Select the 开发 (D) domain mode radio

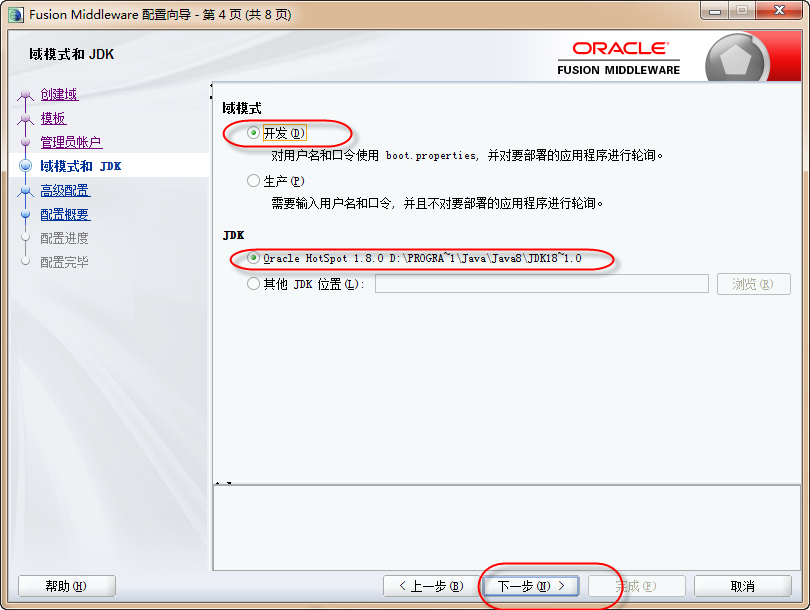point(253,133)
